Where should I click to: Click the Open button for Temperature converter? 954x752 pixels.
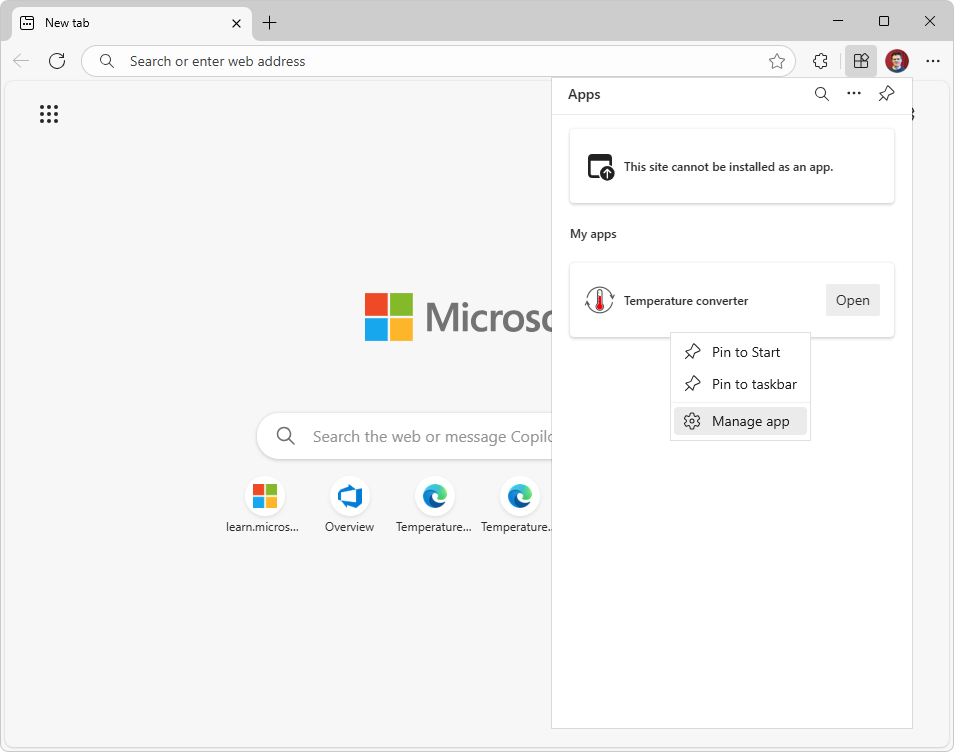(852, 300)
